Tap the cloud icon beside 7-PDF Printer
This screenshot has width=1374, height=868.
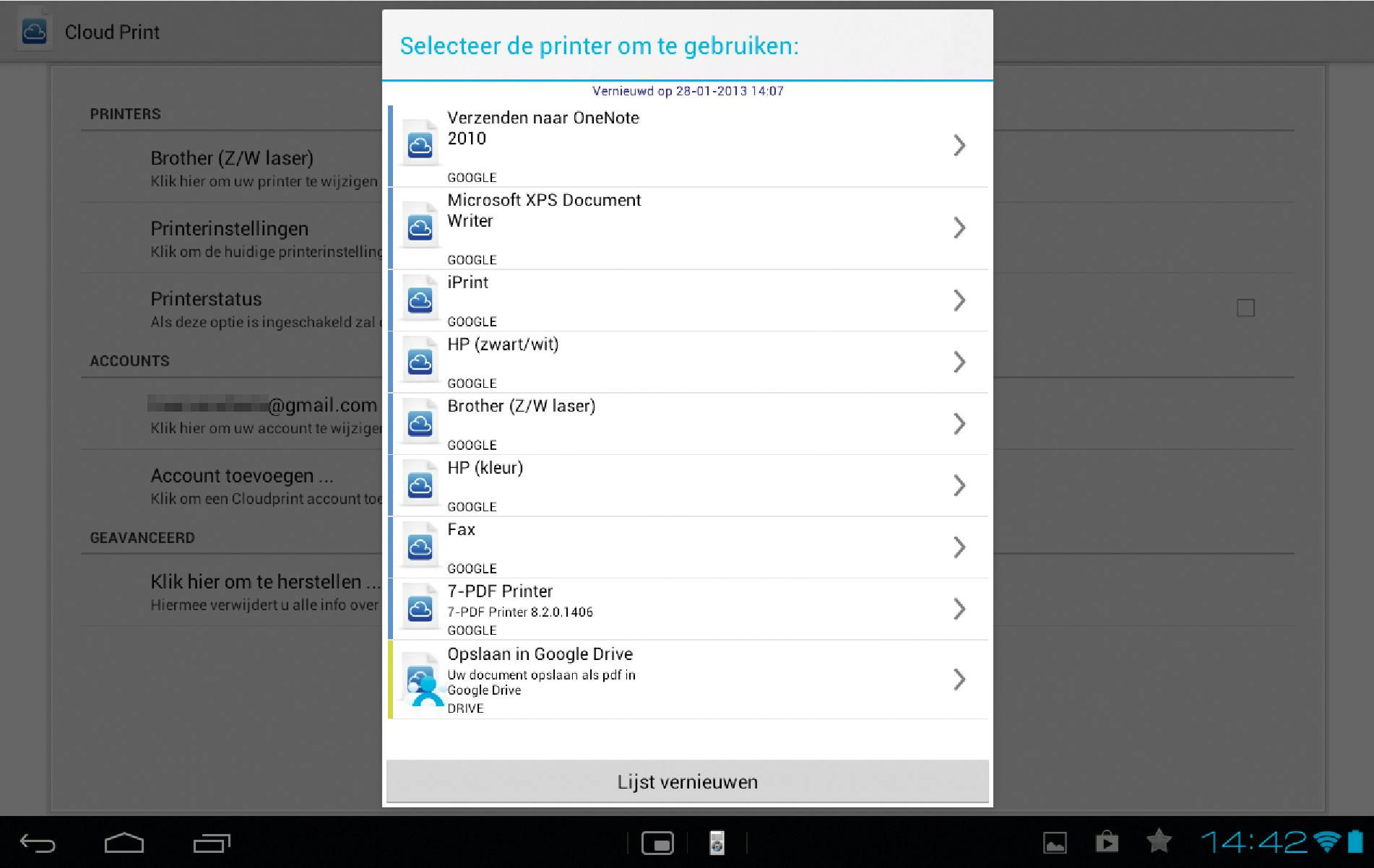point(420,608)
